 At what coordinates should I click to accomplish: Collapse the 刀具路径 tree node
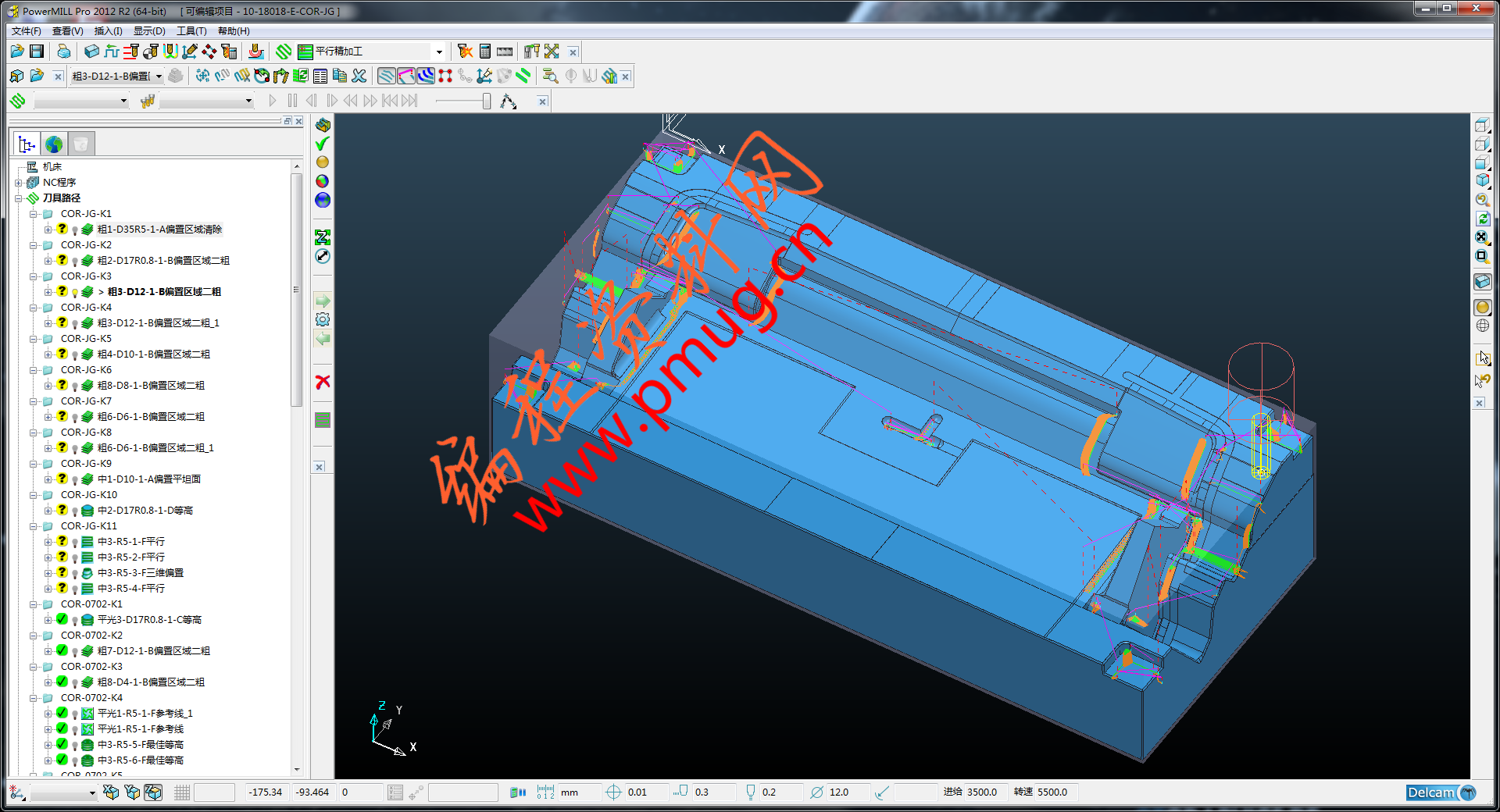[x=18, y=198]
